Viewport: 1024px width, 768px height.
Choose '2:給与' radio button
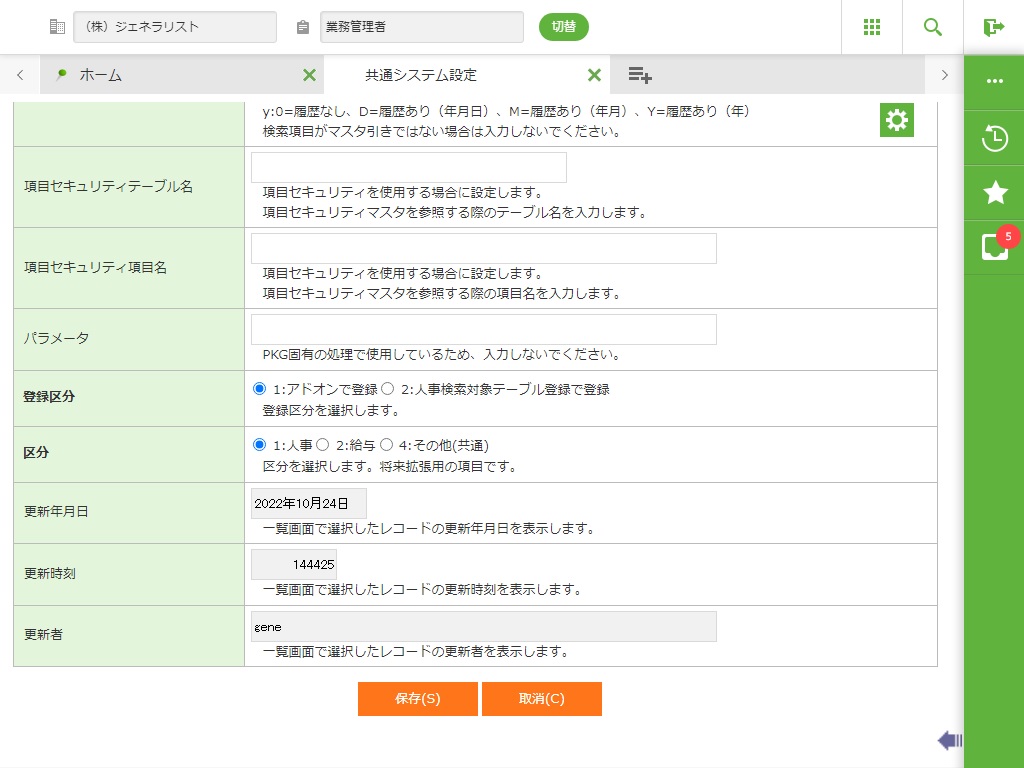point(323,445)
